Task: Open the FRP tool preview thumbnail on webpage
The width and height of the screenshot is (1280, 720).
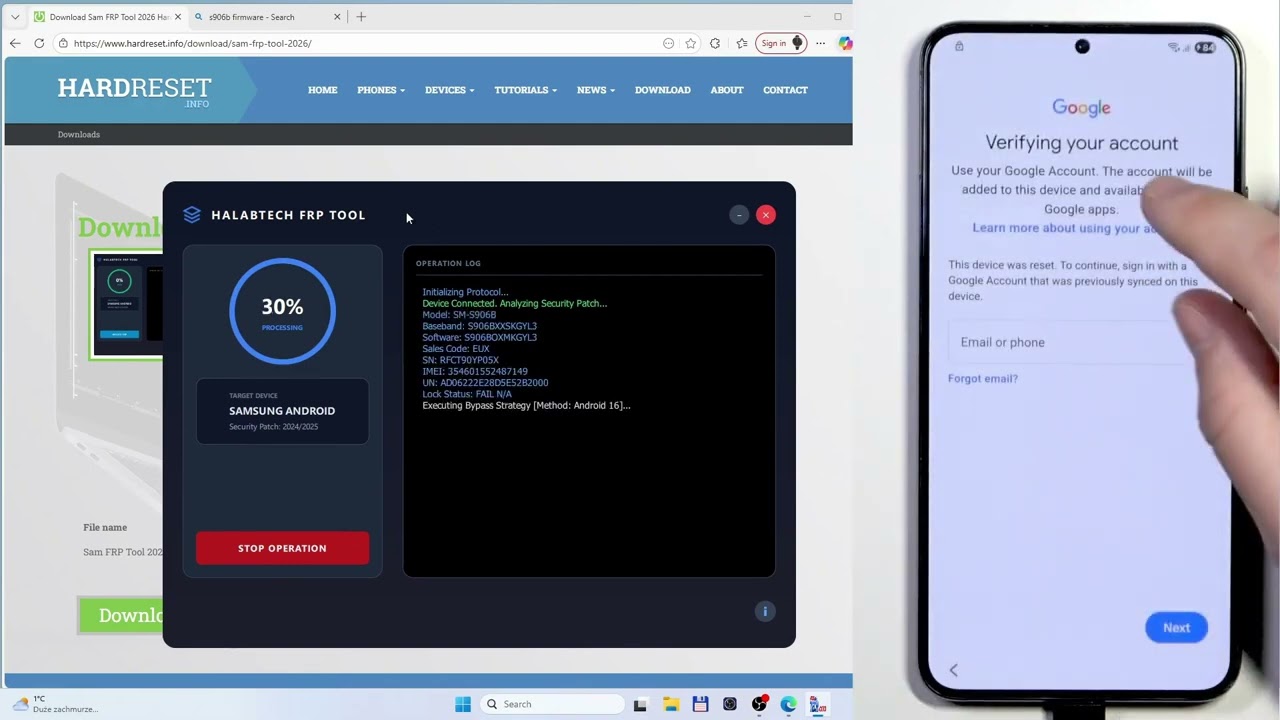Action: coord(127,305)
